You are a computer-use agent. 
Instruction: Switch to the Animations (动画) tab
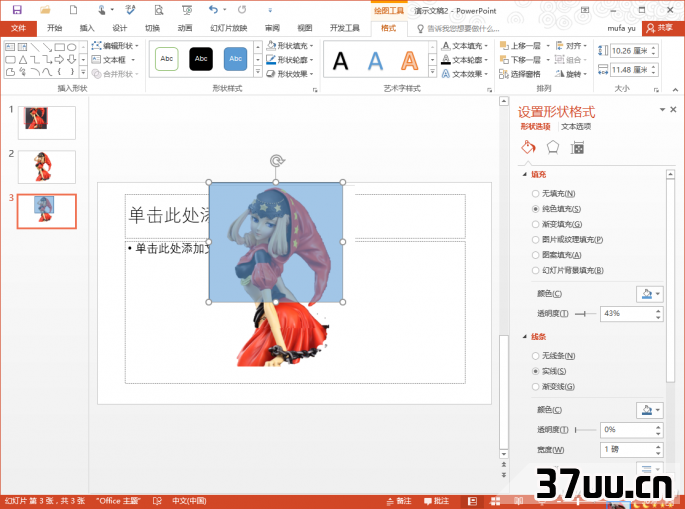[185, 28]
